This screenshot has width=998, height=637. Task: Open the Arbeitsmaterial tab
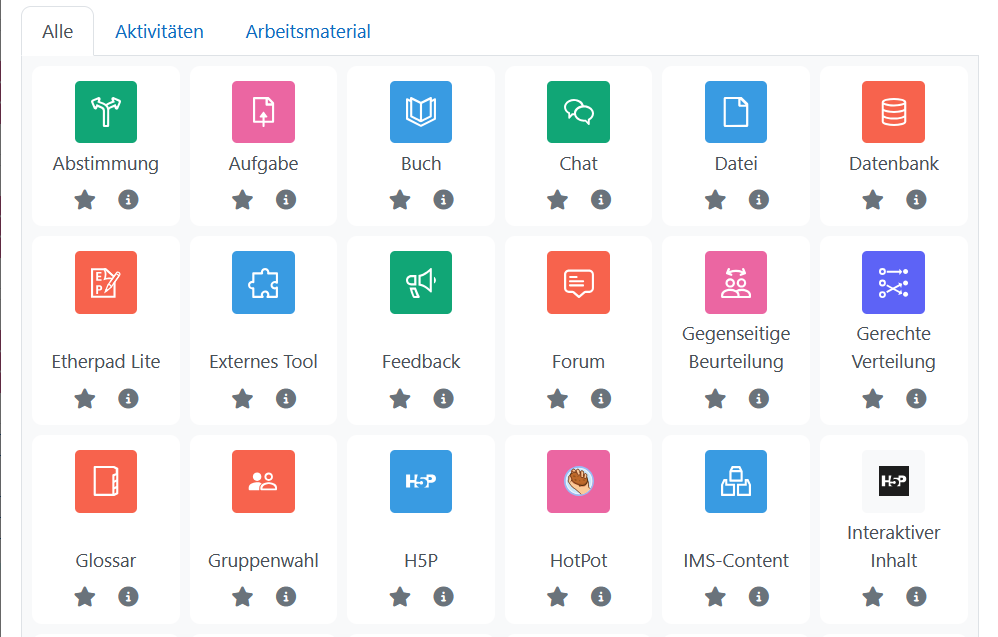coord(308,32)
